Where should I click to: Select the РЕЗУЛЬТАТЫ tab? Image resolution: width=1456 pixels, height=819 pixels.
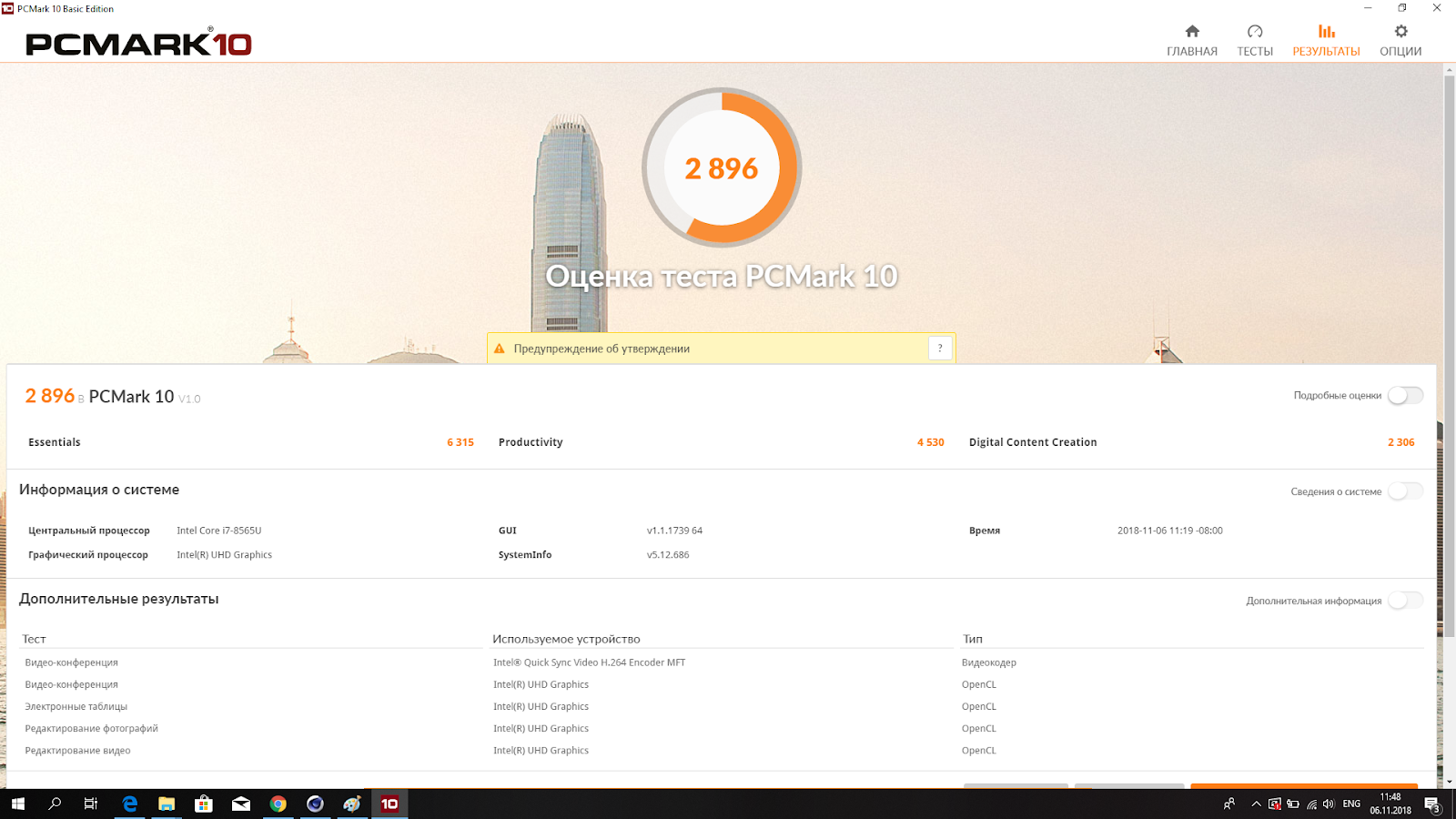pos(1326,41)
